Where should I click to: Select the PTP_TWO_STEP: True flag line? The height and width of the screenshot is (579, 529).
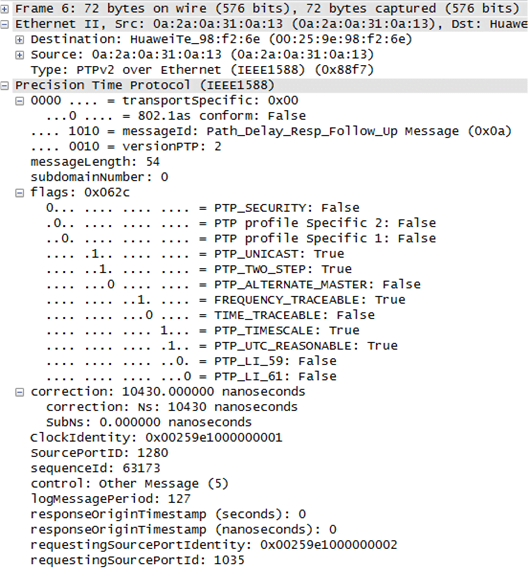pyautogui.click(x=199, y=269)
